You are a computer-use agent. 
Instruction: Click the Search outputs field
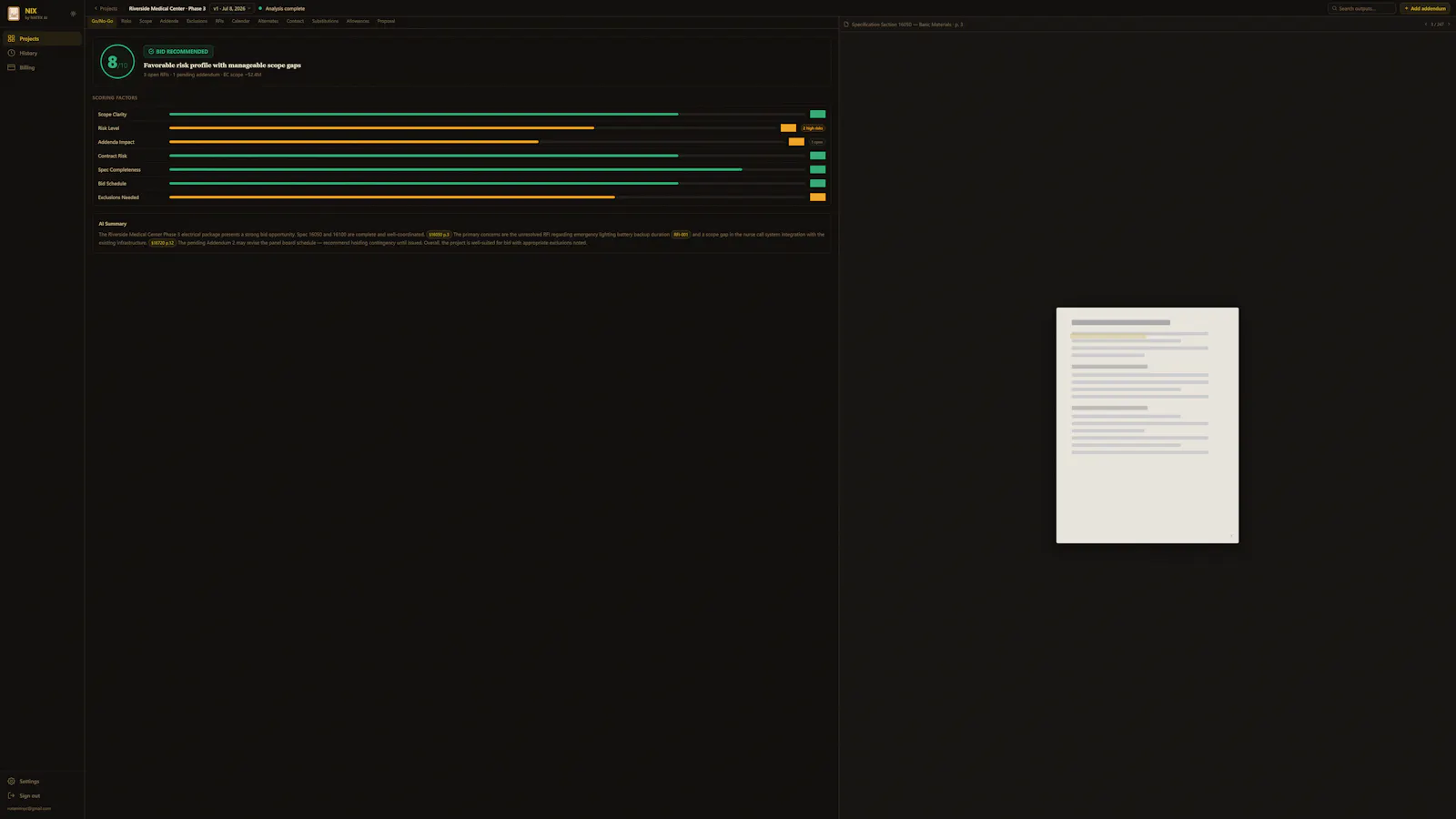coord(1361,8)
